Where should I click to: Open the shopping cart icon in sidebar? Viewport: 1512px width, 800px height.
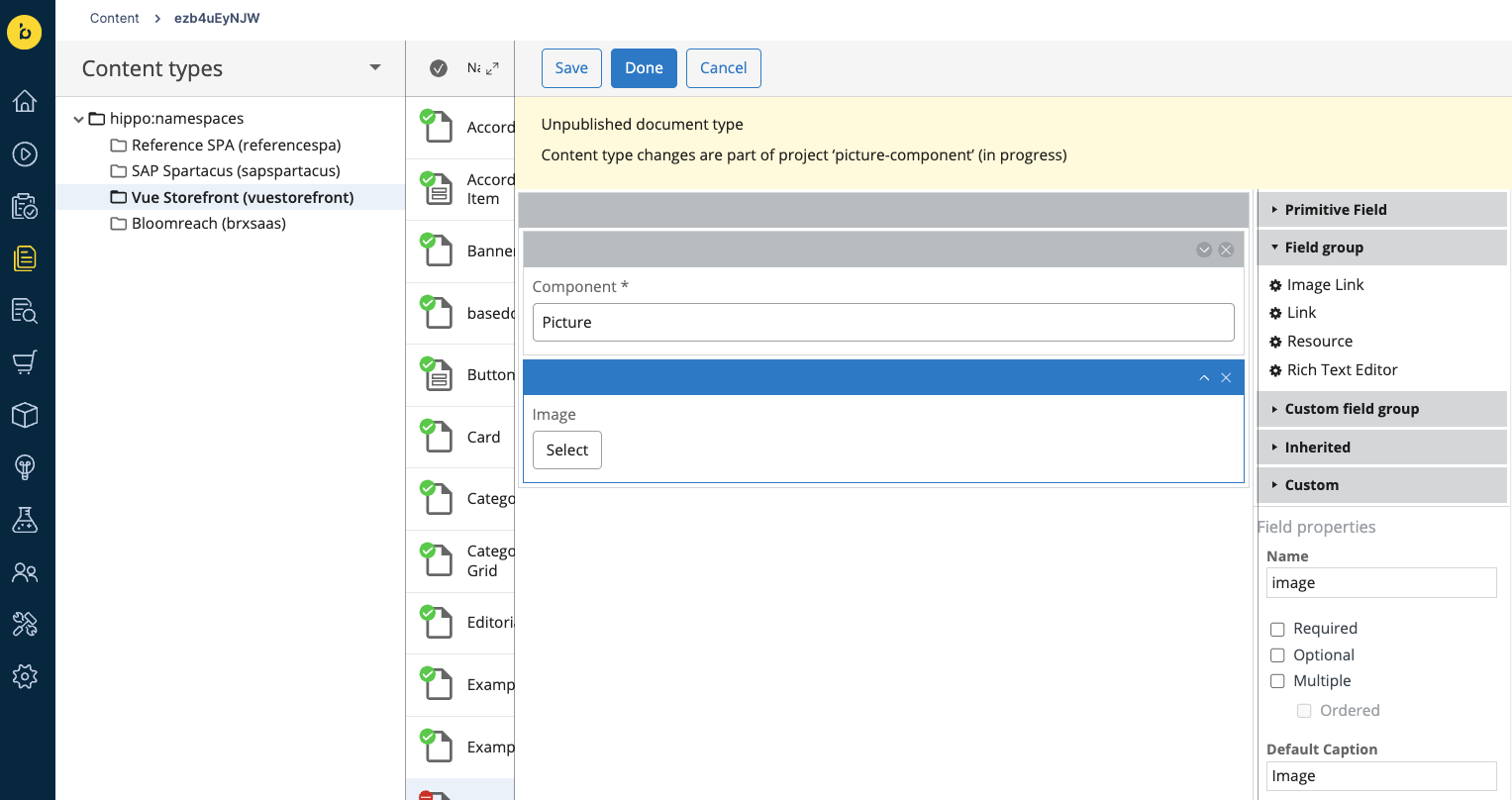pos(25,362)
